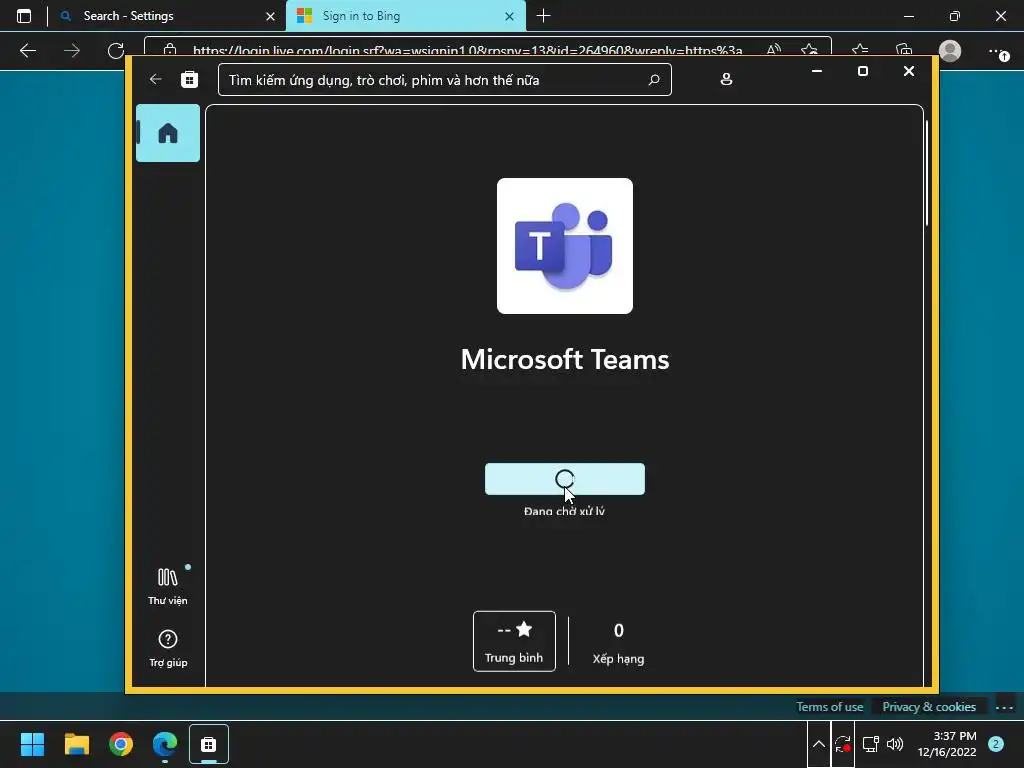This screenshot has height=768, width=1024.
Task: Open Privacy & cookies link
Action: click(929, 707)
